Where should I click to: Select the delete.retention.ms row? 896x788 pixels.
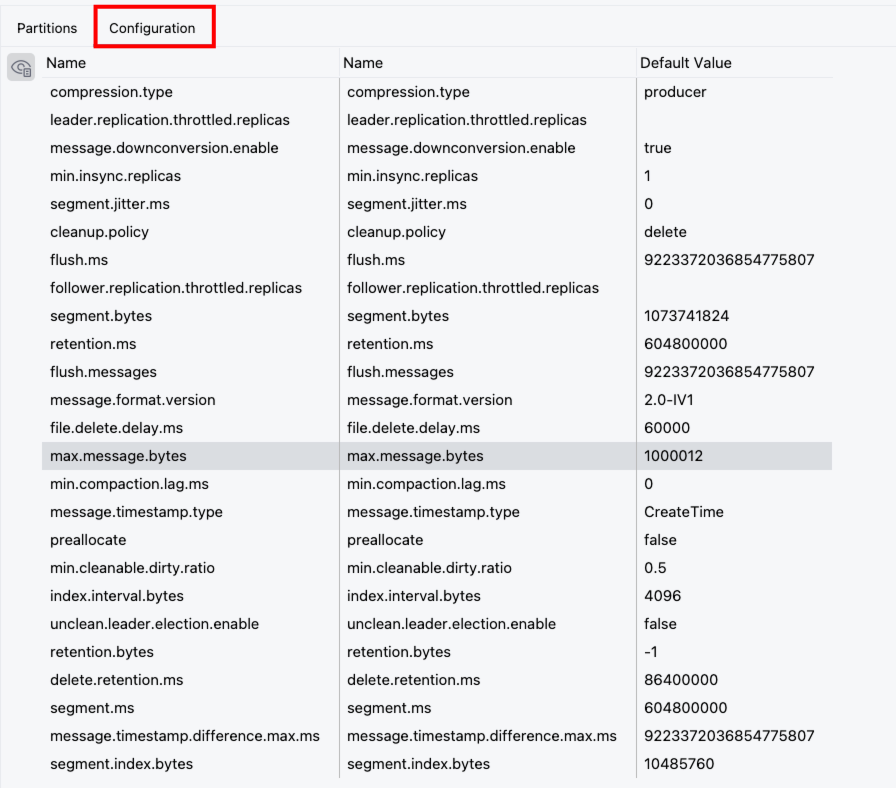pos(116,680)
